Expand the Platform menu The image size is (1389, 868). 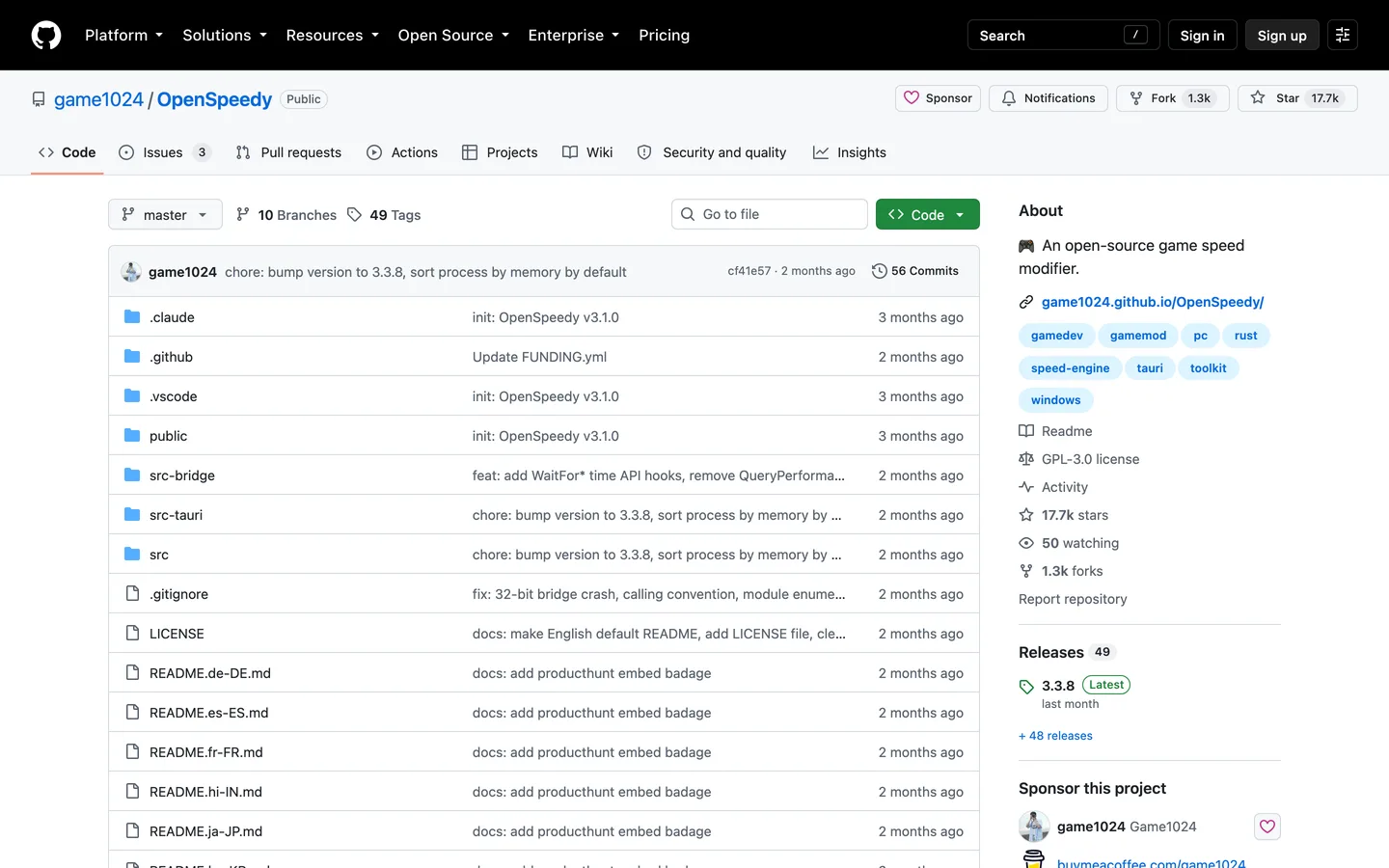123,35
